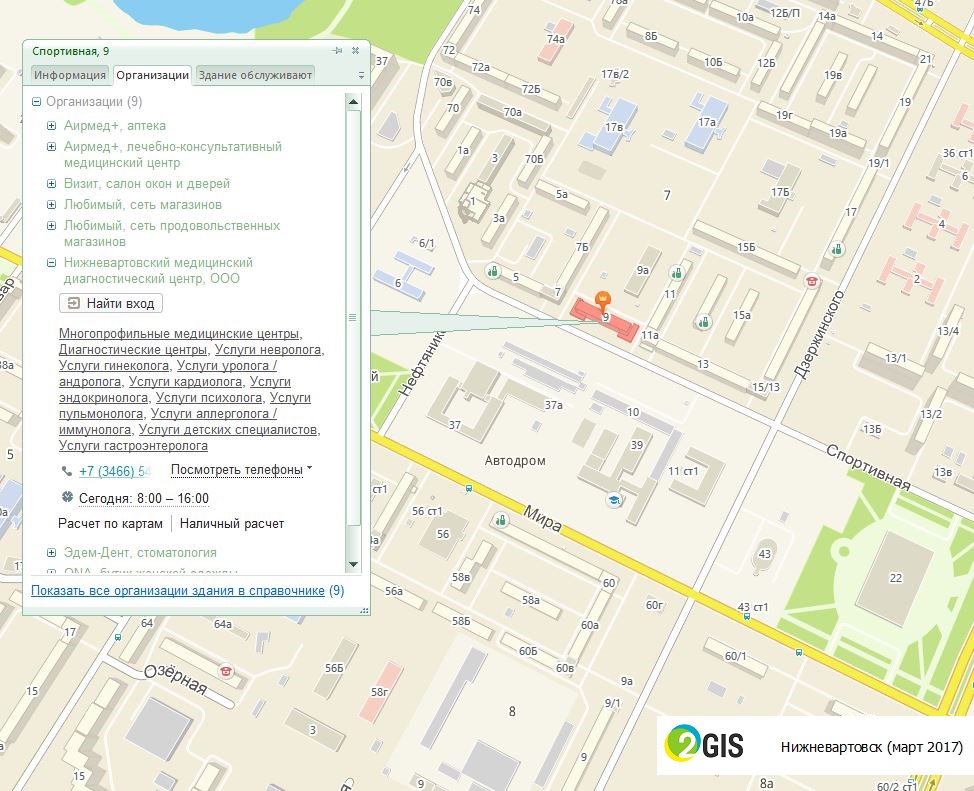Screen dimensions: 974x791
Task: Collapse the Организации (9) tree root
Action: (37, 101)
